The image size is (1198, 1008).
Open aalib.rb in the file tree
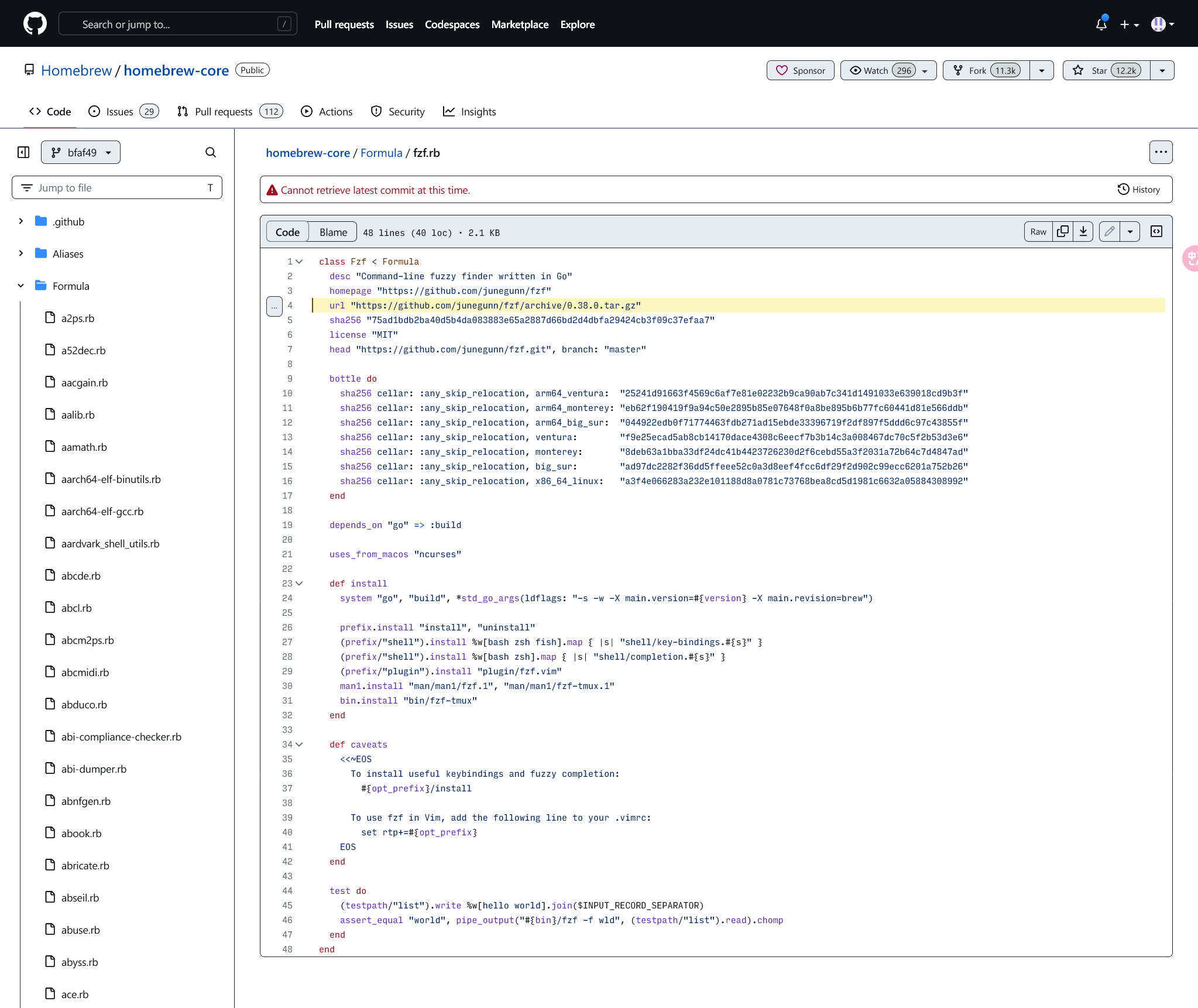(x=78, y=414)
